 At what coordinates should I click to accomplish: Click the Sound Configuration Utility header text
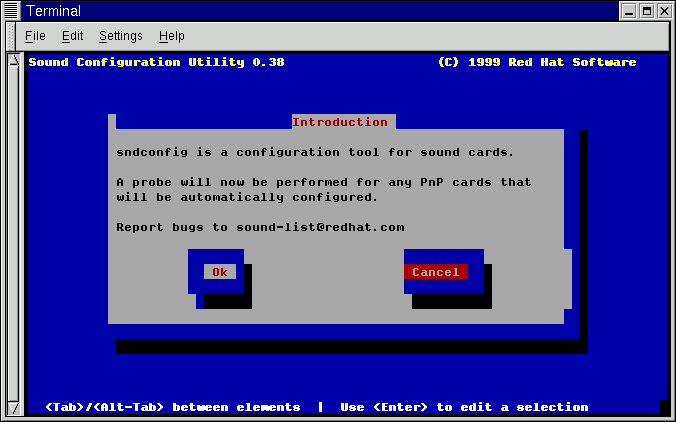(x=156, y=62)
